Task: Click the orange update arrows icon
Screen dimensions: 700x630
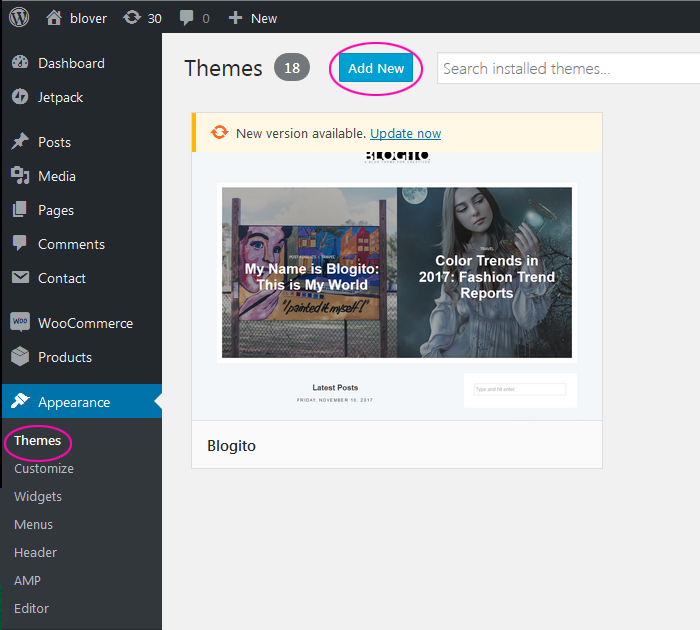Action: click(219, 133)
